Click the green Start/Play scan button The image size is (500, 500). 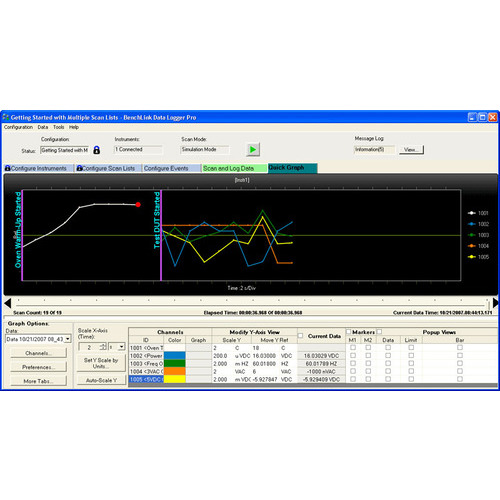click(x=253, y=149)
